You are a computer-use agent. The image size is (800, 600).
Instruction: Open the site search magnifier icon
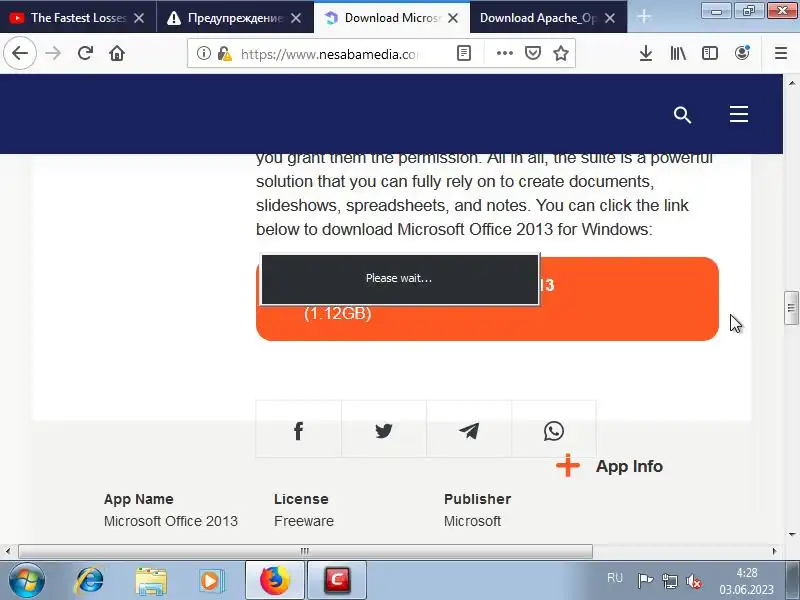point(682,115)
